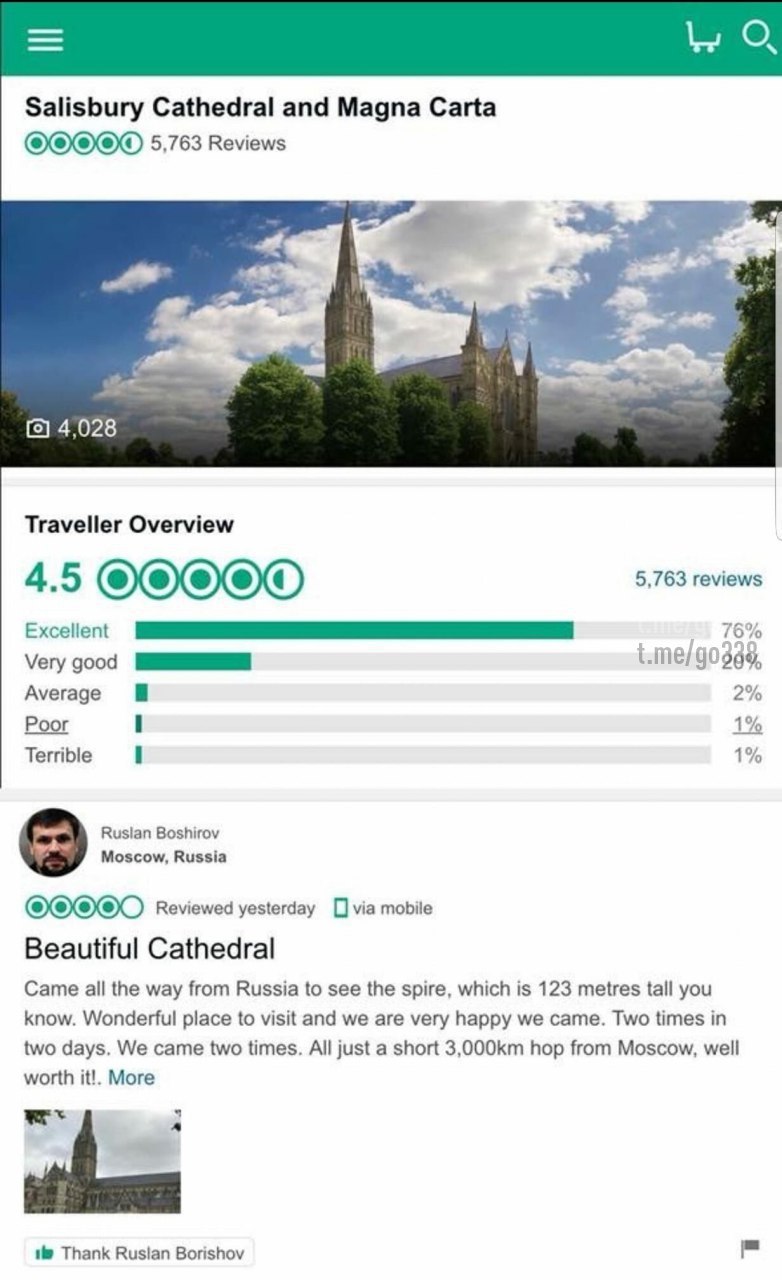Open the photo count camera icon
Screen dimensions: 782x1280
(38, 429)
